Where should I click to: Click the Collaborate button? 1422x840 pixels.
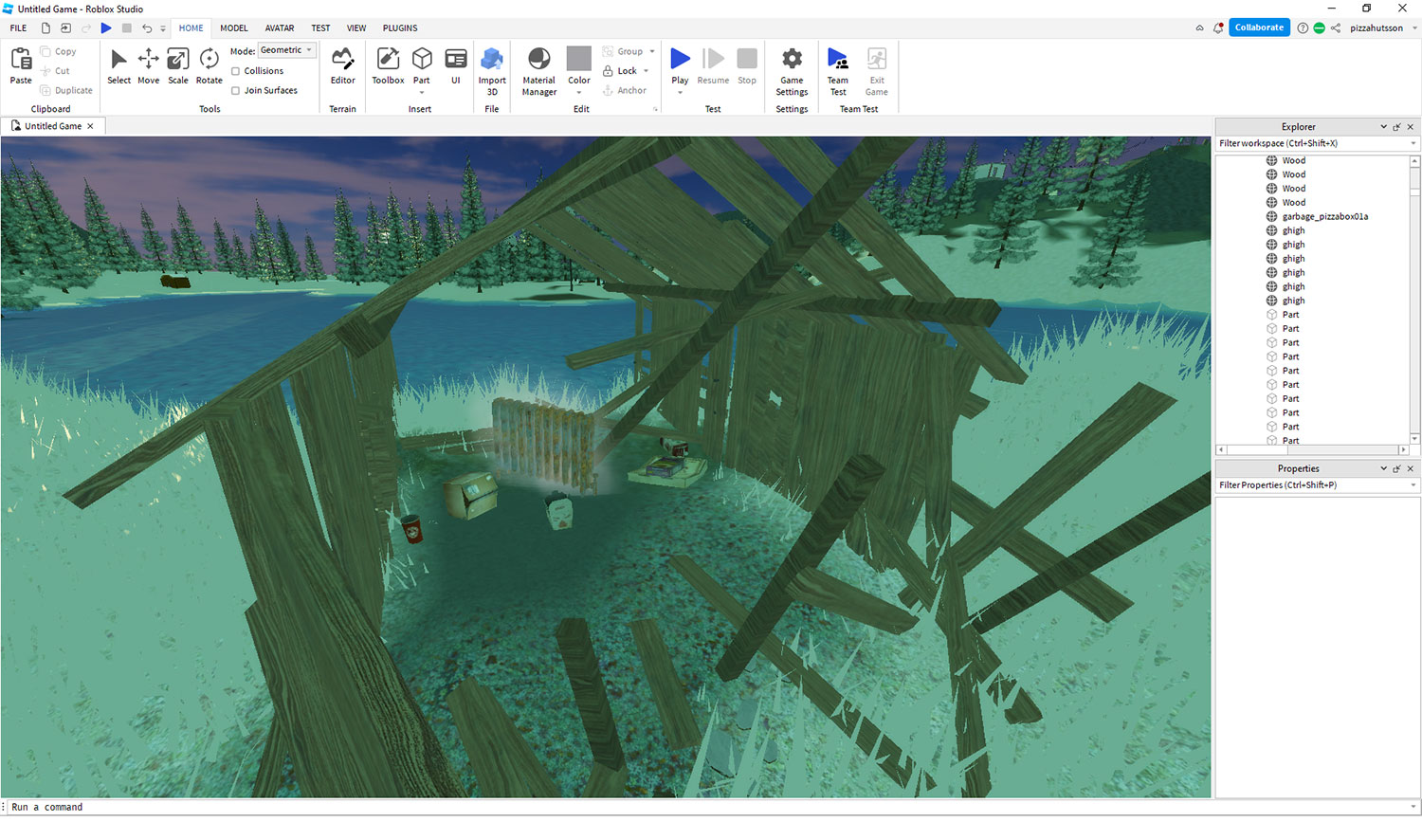pyautogui.click(x=1259, y=27)
